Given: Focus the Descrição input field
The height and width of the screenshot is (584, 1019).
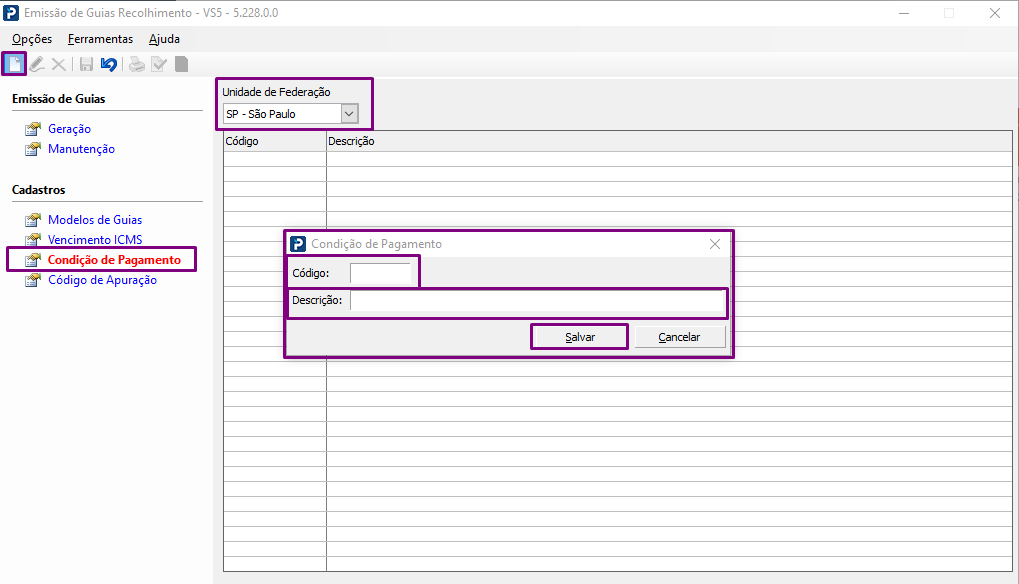Looking at the screenshot, I should 537,301.
